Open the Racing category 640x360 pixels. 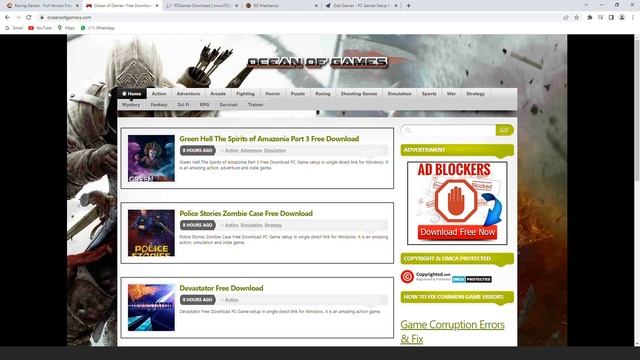(x=322, y=93)
